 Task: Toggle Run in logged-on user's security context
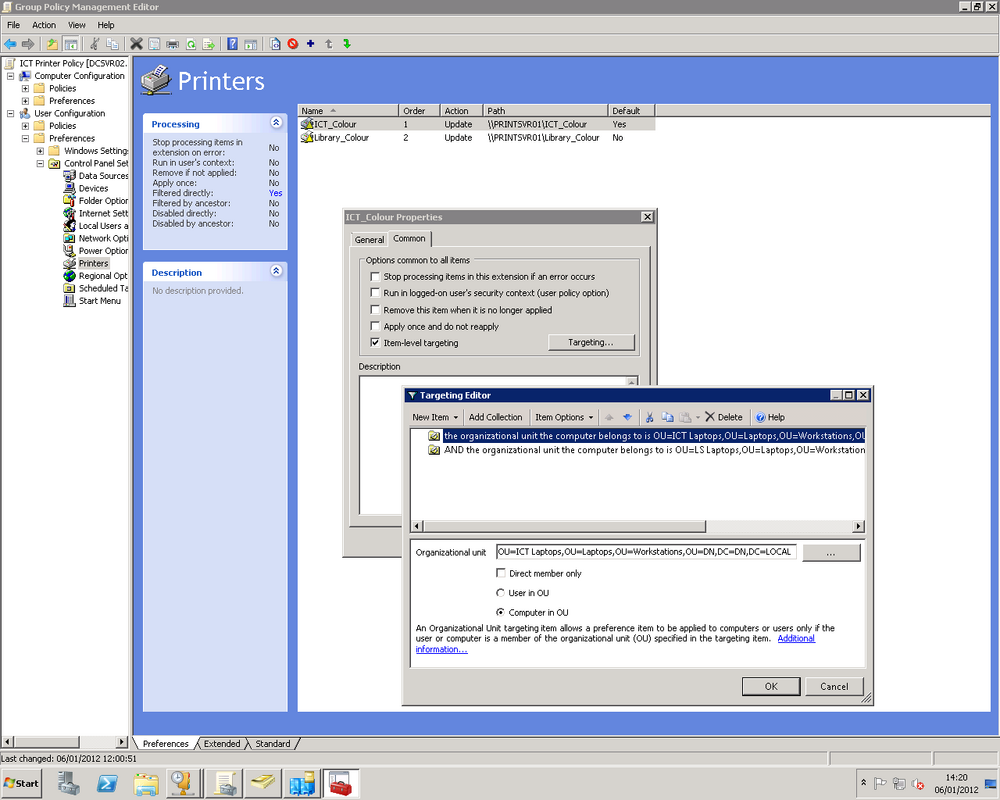[375, 293]
